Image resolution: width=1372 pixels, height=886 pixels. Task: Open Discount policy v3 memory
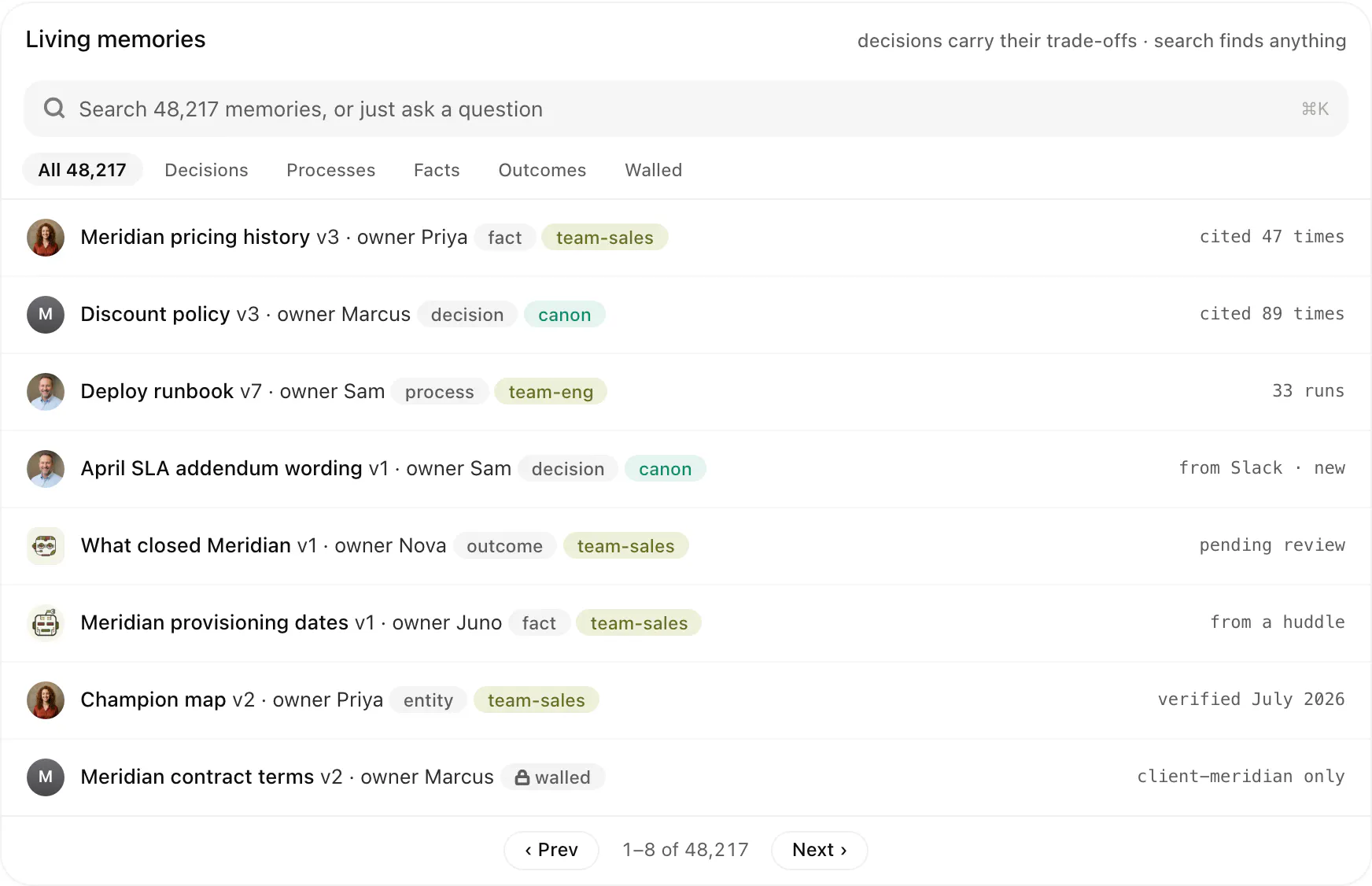click(686, 315)
